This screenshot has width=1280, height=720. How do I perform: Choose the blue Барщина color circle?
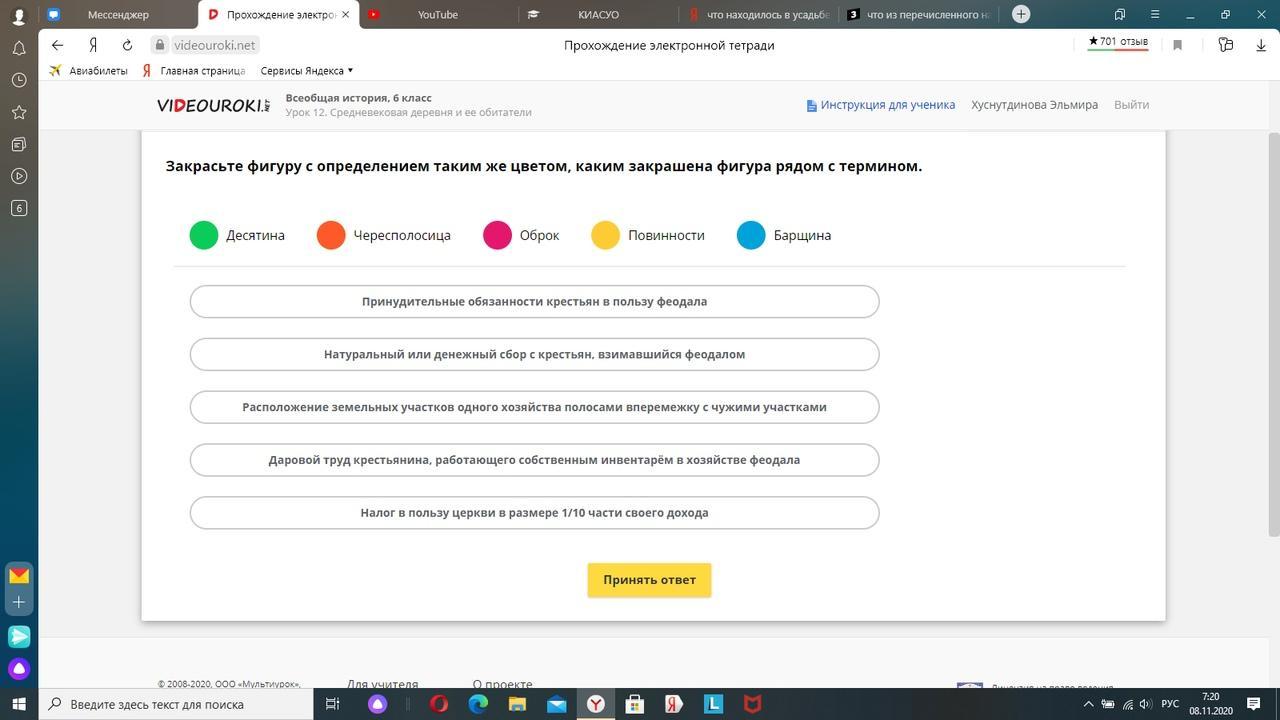751,235
